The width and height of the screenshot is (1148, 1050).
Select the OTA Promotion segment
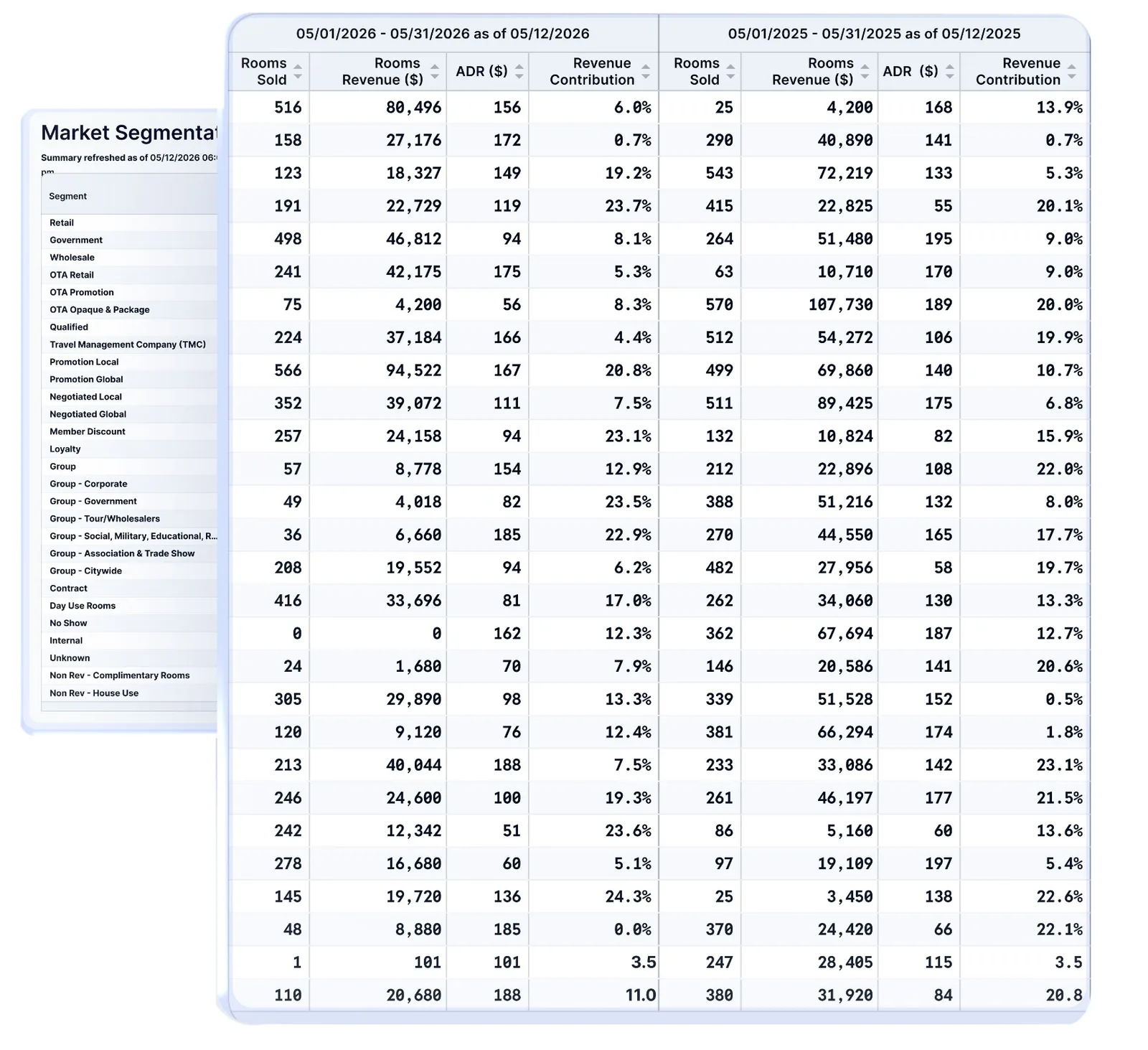point(129,293)
